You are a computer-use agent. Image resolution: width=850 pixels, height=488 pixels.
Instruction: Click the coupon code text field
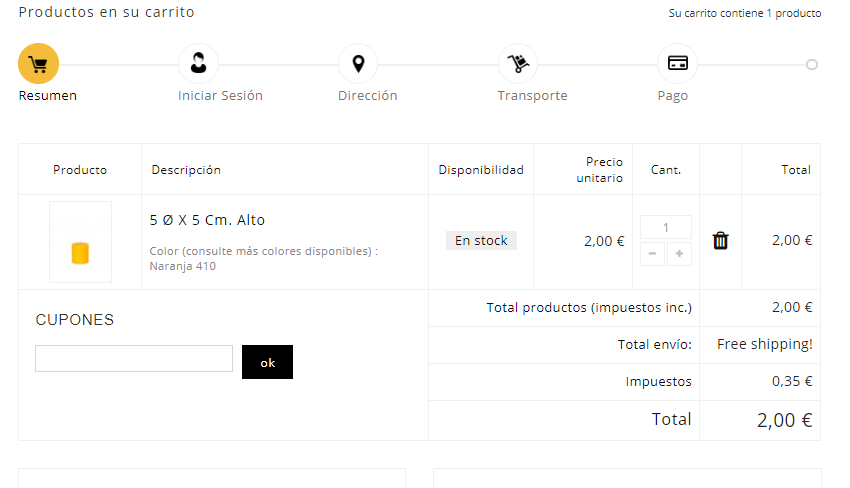(134, 359)
